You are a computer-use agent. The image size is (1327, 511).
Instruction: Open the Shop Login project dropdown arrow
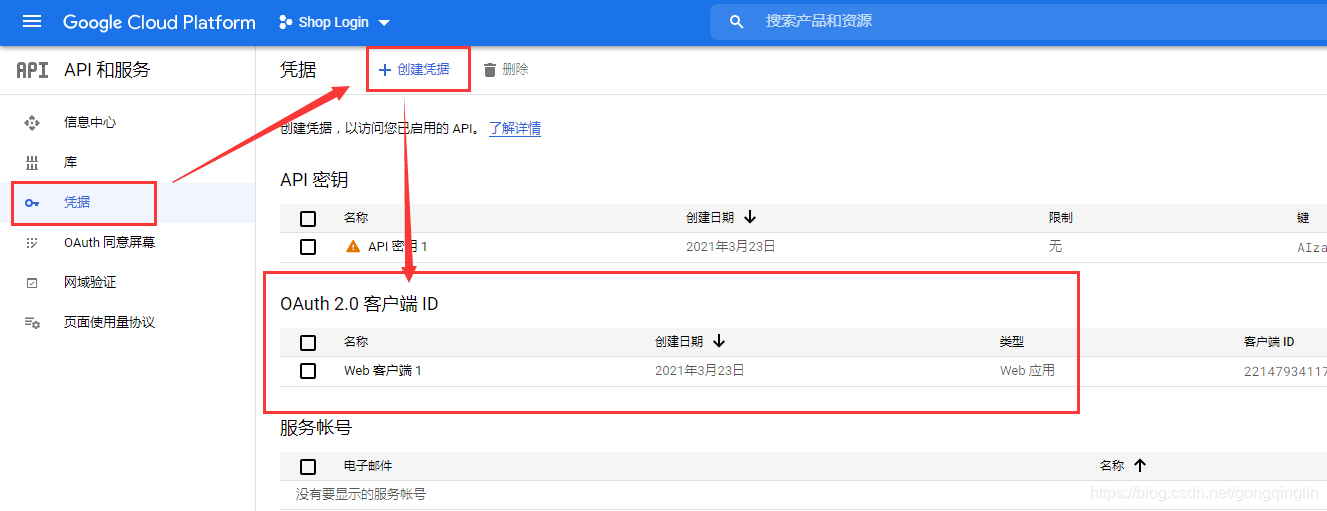pyautogui.click(x=384, y=23)
